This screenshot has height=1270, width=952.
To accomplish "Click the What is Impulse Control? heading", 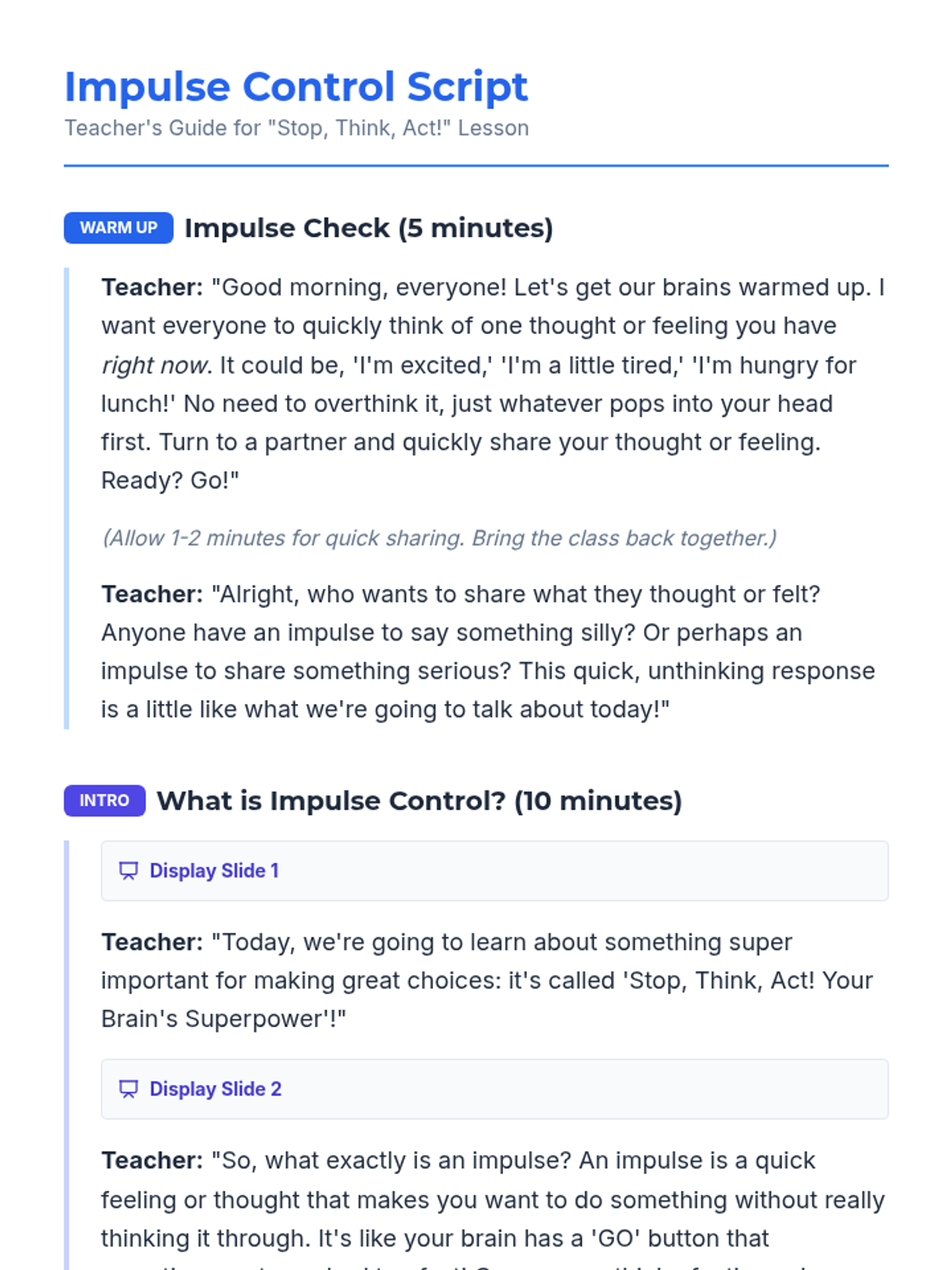I will (419, 800).
